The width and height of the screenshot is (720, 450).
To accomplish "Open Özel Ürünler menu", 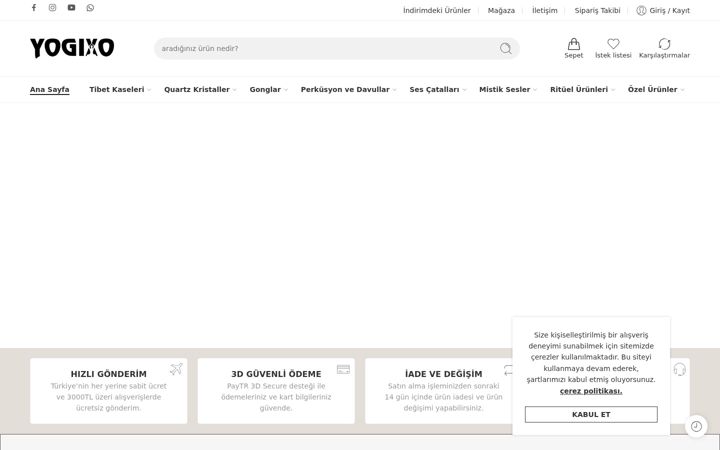I will point(652,90).
